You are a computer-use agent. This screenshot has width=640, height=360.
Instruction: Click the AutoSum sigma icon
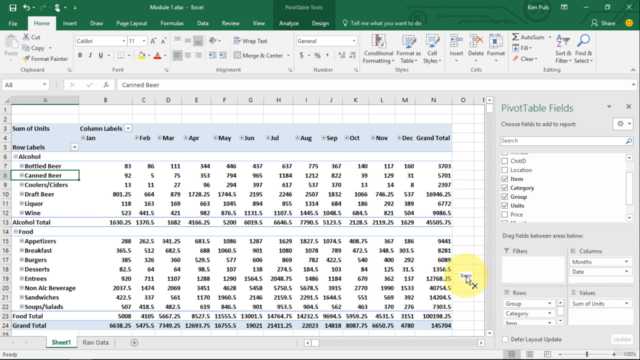coord(516,37)
